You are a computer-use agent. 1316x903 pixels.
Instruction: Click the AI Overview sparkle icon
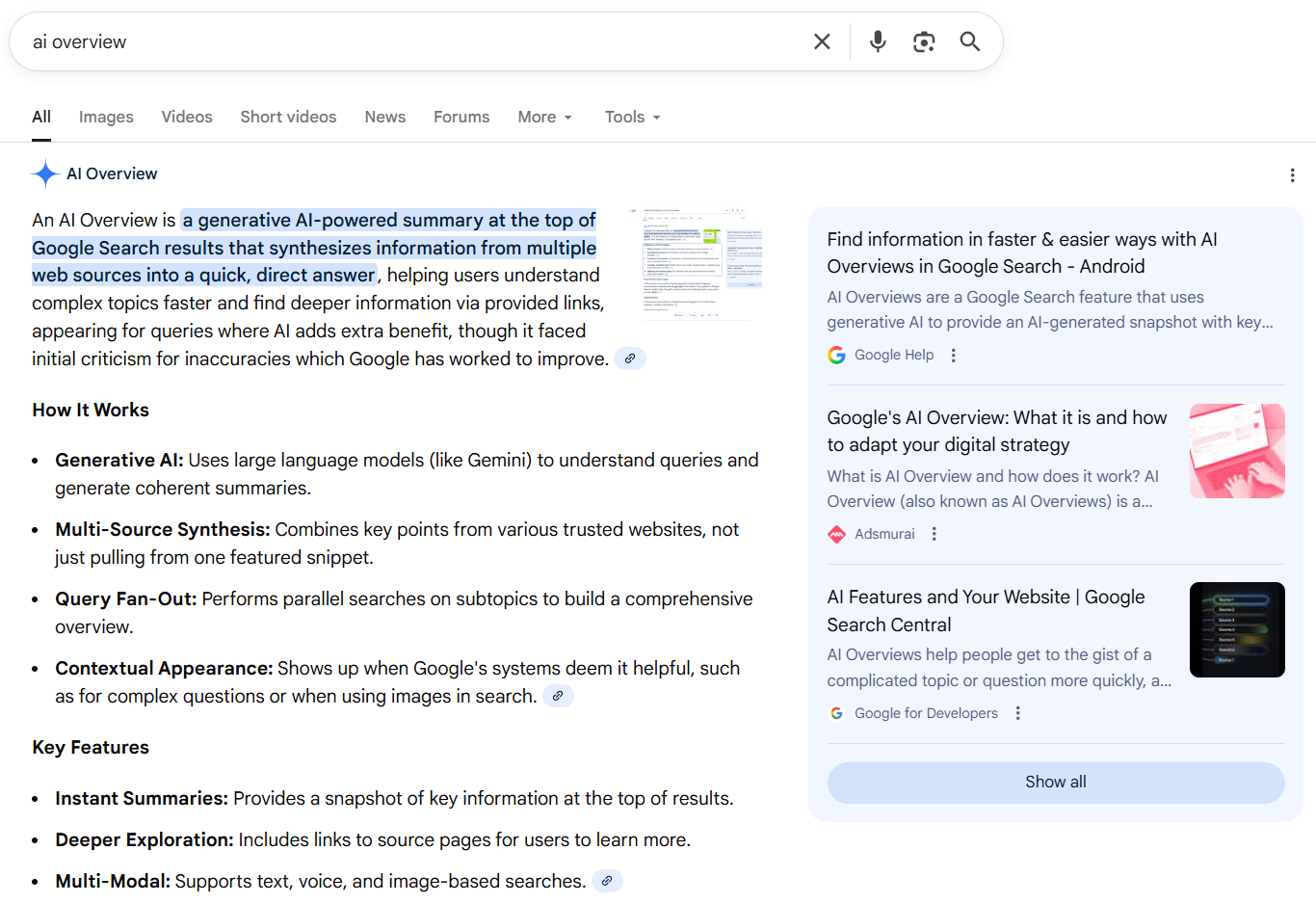[44, 173]
